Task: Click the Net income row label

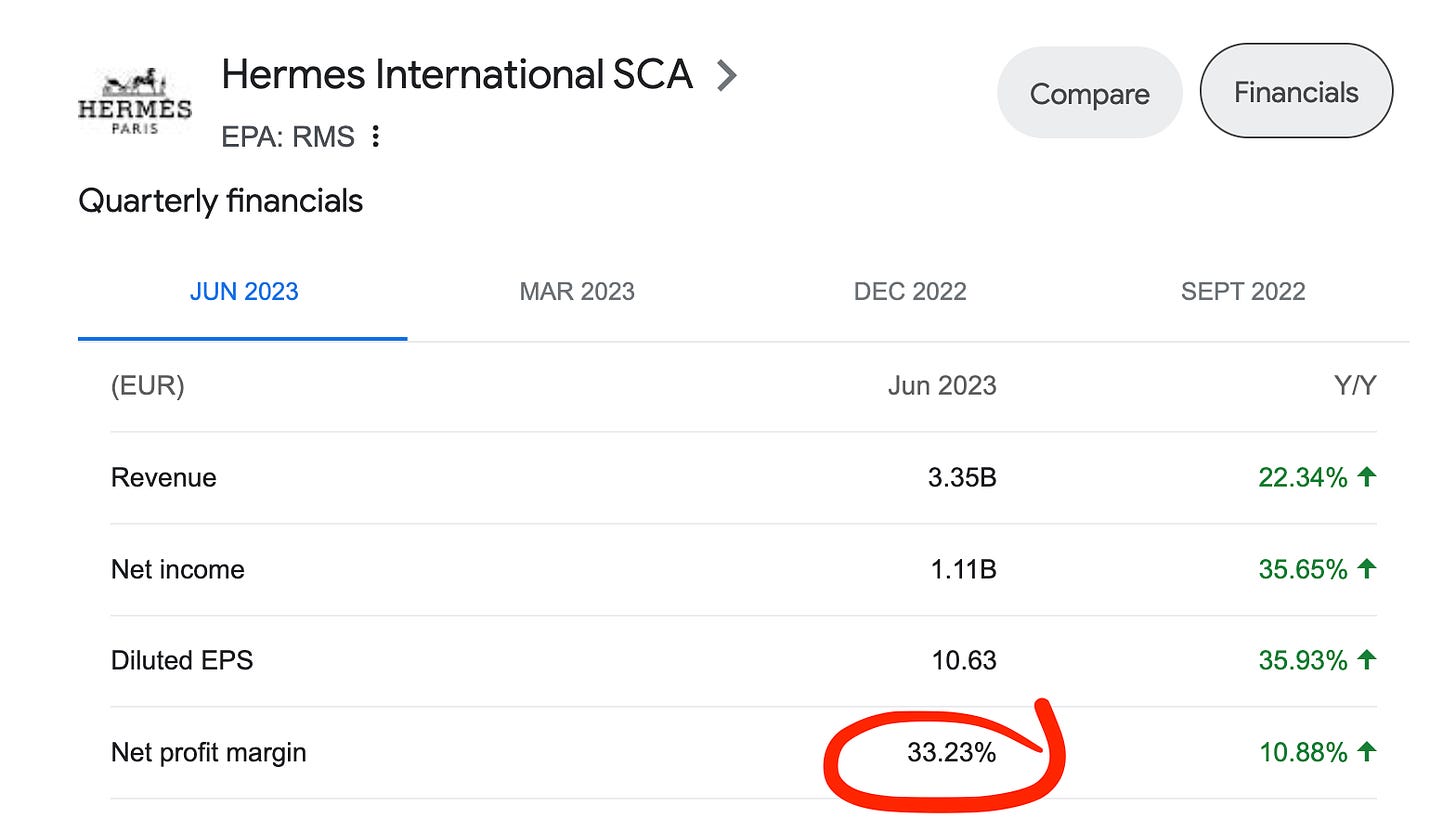Action: click(x=177, y=570)
